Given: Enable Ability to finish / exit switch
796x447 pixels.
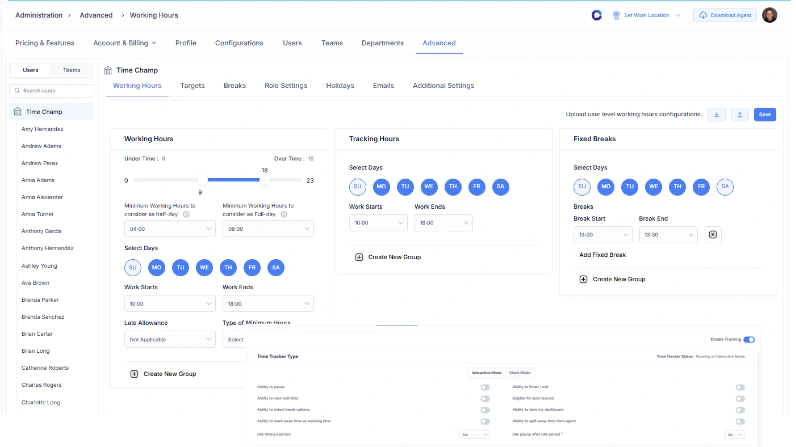Looking at the screenshot, I should [740, 387].
